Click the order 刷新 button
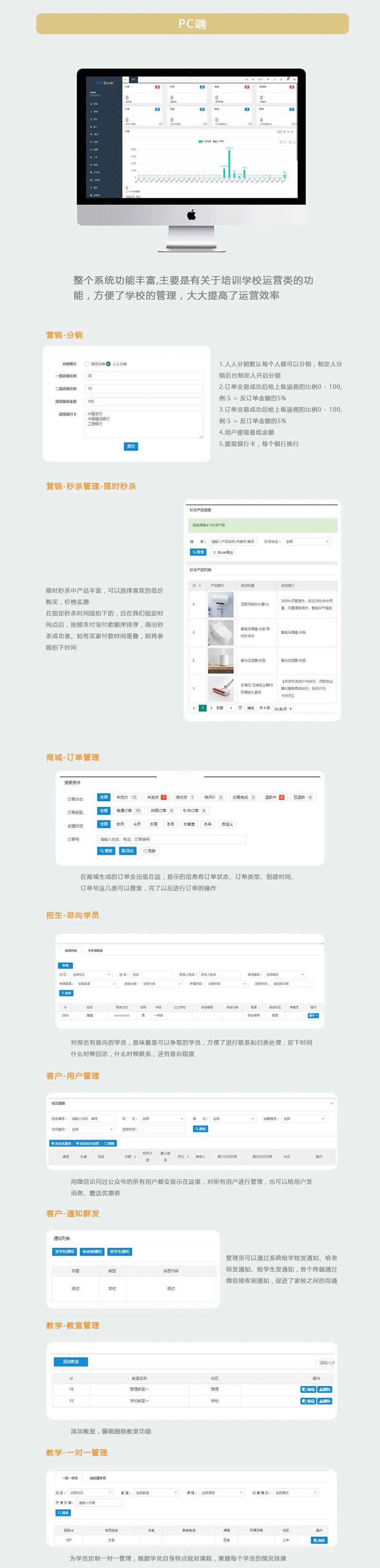 click(150, 851)
